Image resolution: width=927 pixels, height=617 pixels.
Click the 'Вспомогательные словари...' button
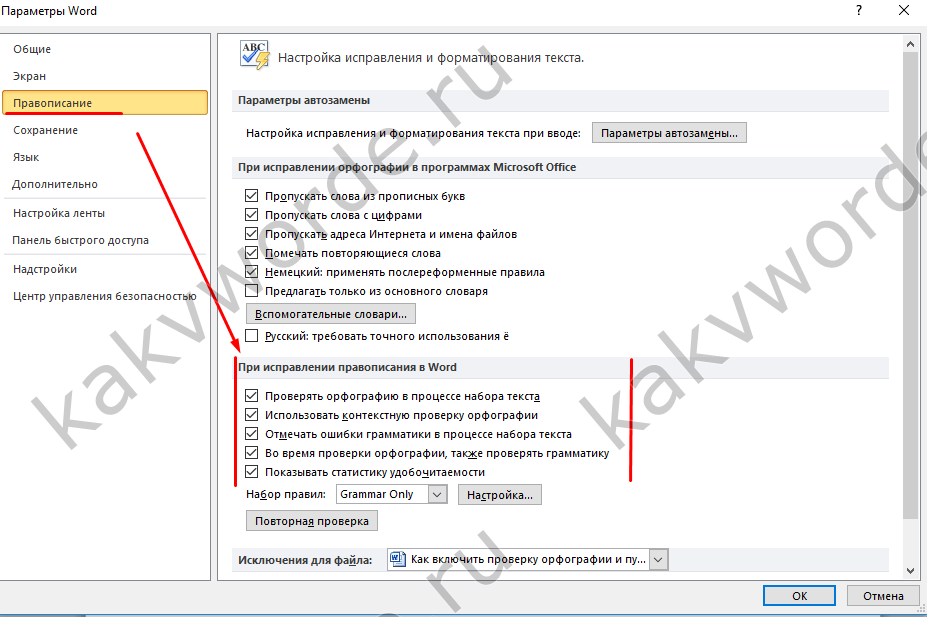[x=330, y=314]
